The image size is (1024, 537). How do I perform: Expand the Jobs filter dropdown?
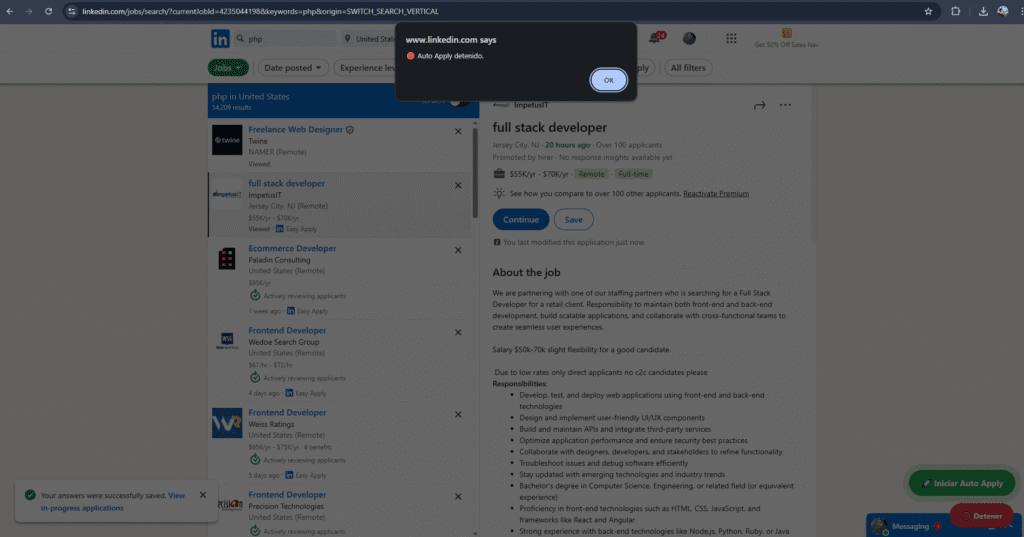(x=228, y=68)
